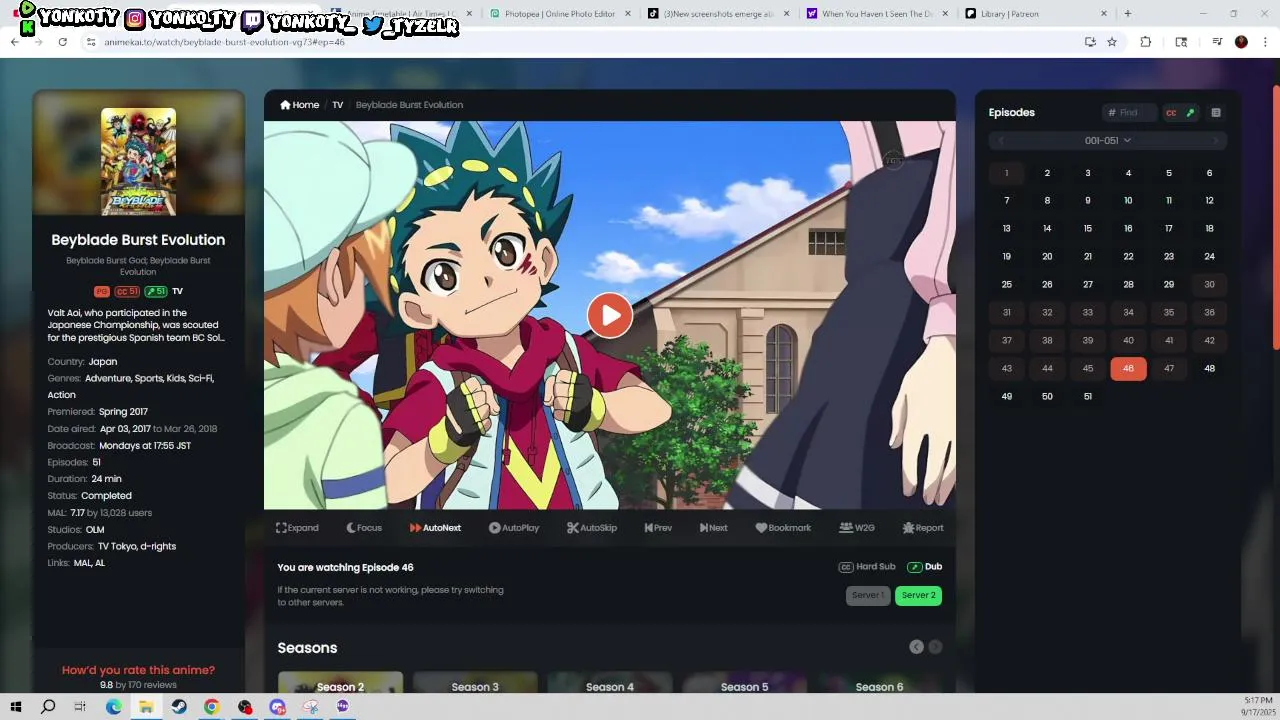
Task: Open the Adventure genre link
Action: click(109, 379)
